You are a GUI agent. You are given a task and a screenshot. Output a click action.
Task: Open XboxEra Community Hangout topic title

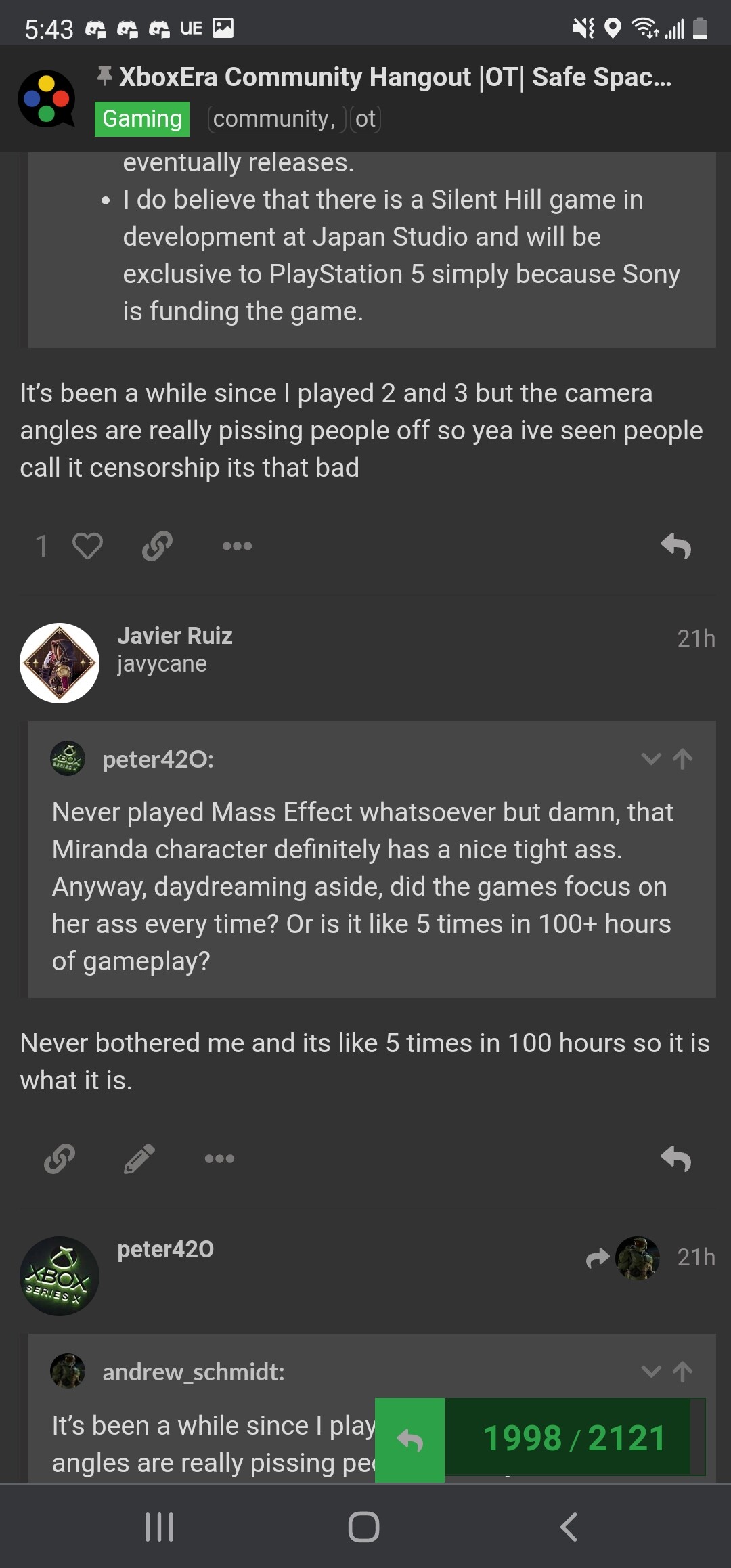tap(395, 77)
